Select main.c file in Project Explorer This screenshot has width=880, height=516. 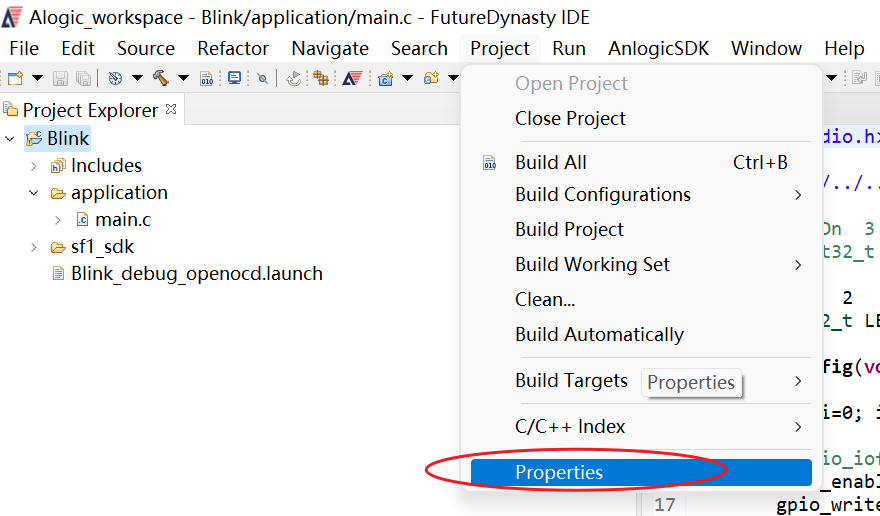(123, 220)
